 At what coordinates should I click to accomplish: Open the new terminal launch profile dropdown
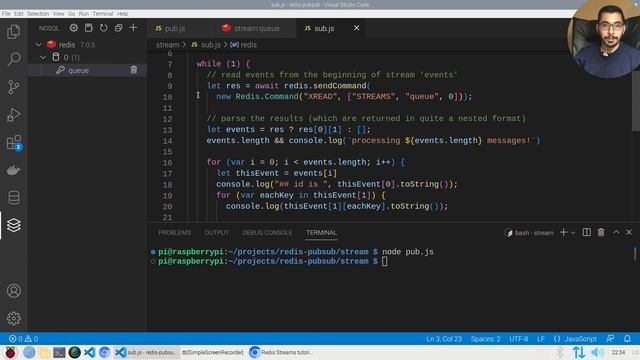coord(573,233)
